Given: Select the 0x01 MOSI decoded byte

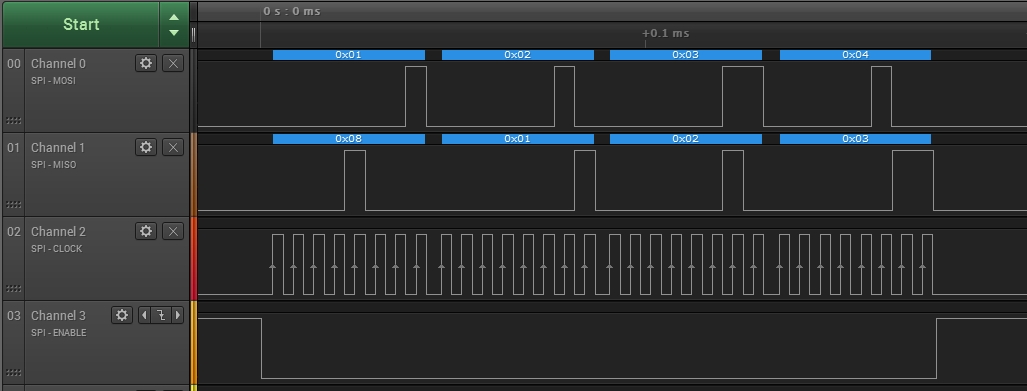Looking at the screenshot, I should (x=348, y=55).
